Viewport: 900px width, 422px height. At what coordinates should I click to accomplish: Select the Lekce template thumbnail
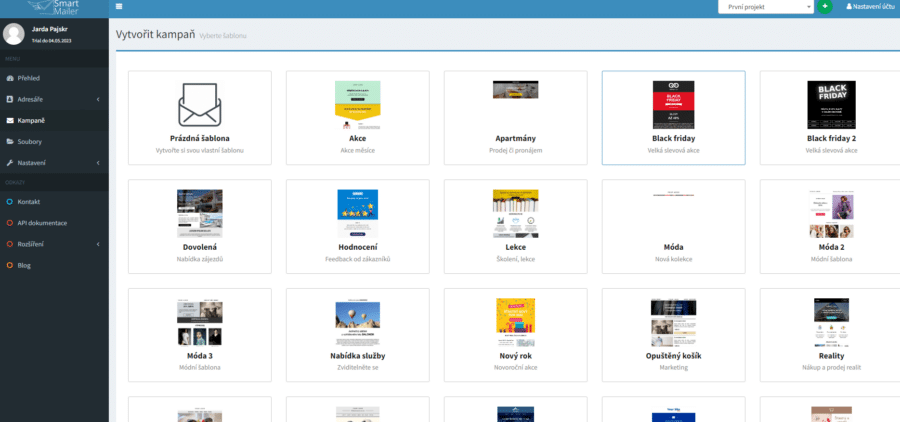[515, 214]
